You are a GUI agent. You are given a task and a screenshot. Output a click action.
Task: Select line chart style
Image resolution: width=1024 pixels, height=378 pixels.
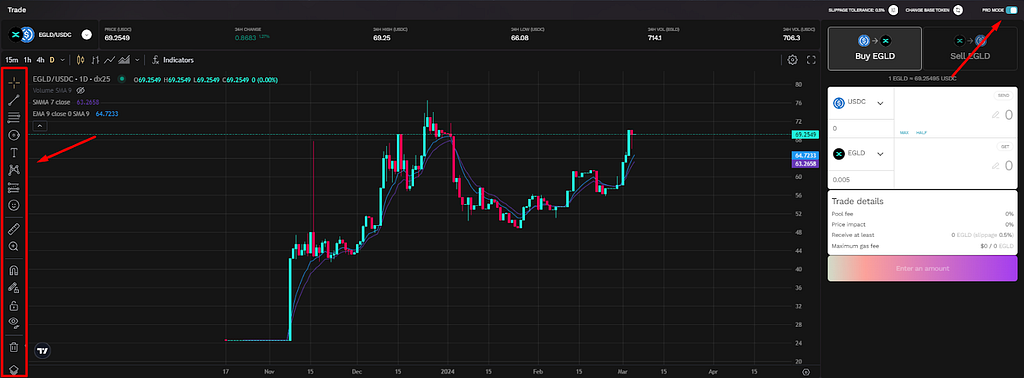tap(110, 60)
